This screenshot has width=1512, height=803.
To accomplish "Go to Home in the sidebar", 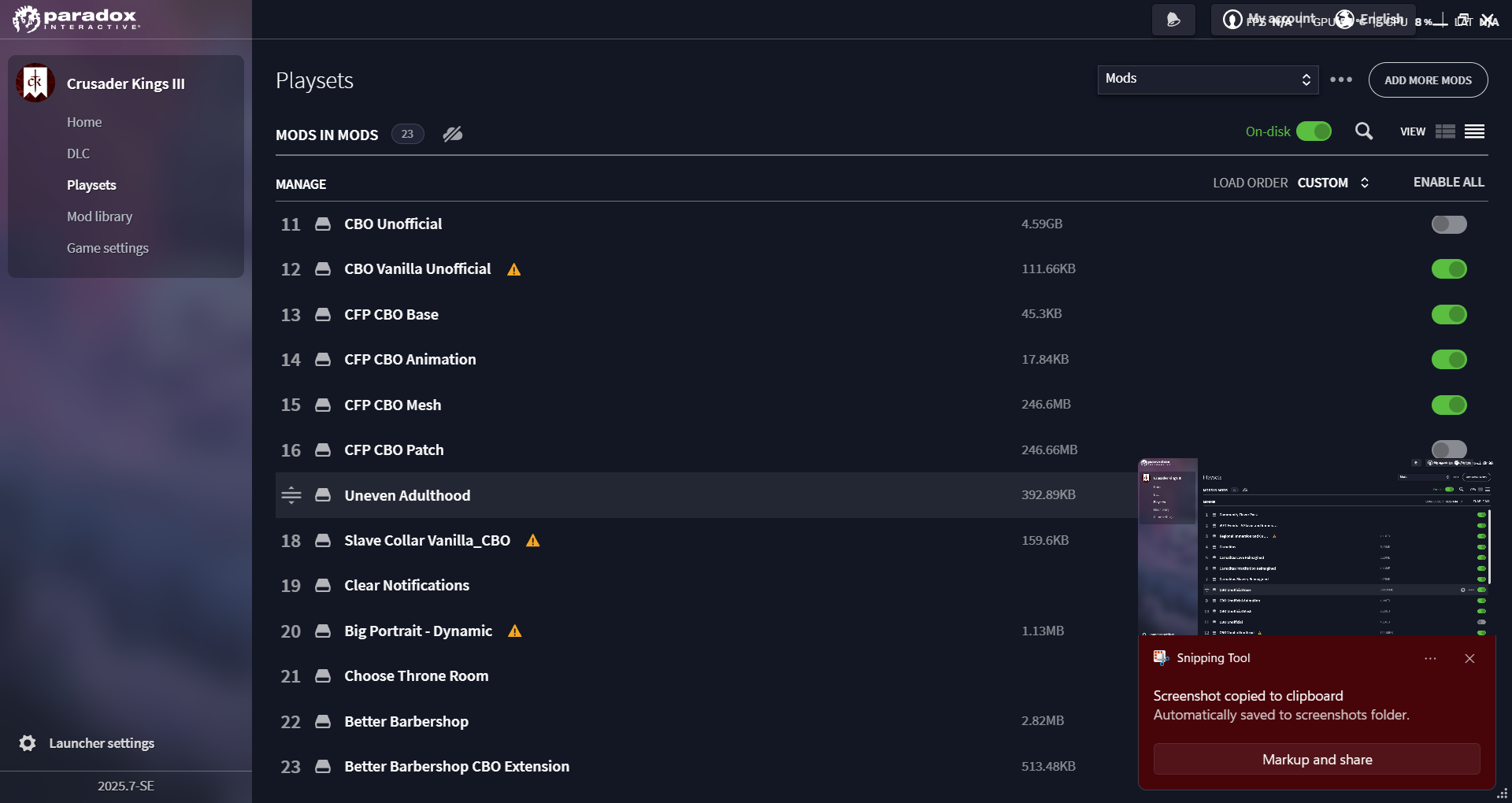I will click(x=84, y=122).
